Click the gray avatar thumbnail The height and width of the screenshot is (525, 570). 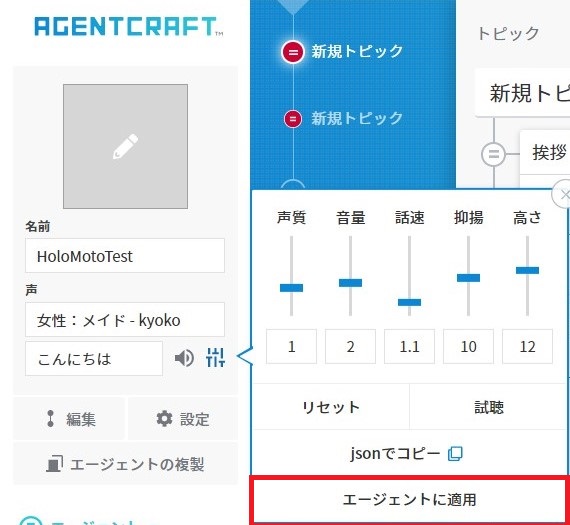tap(125, 147)
